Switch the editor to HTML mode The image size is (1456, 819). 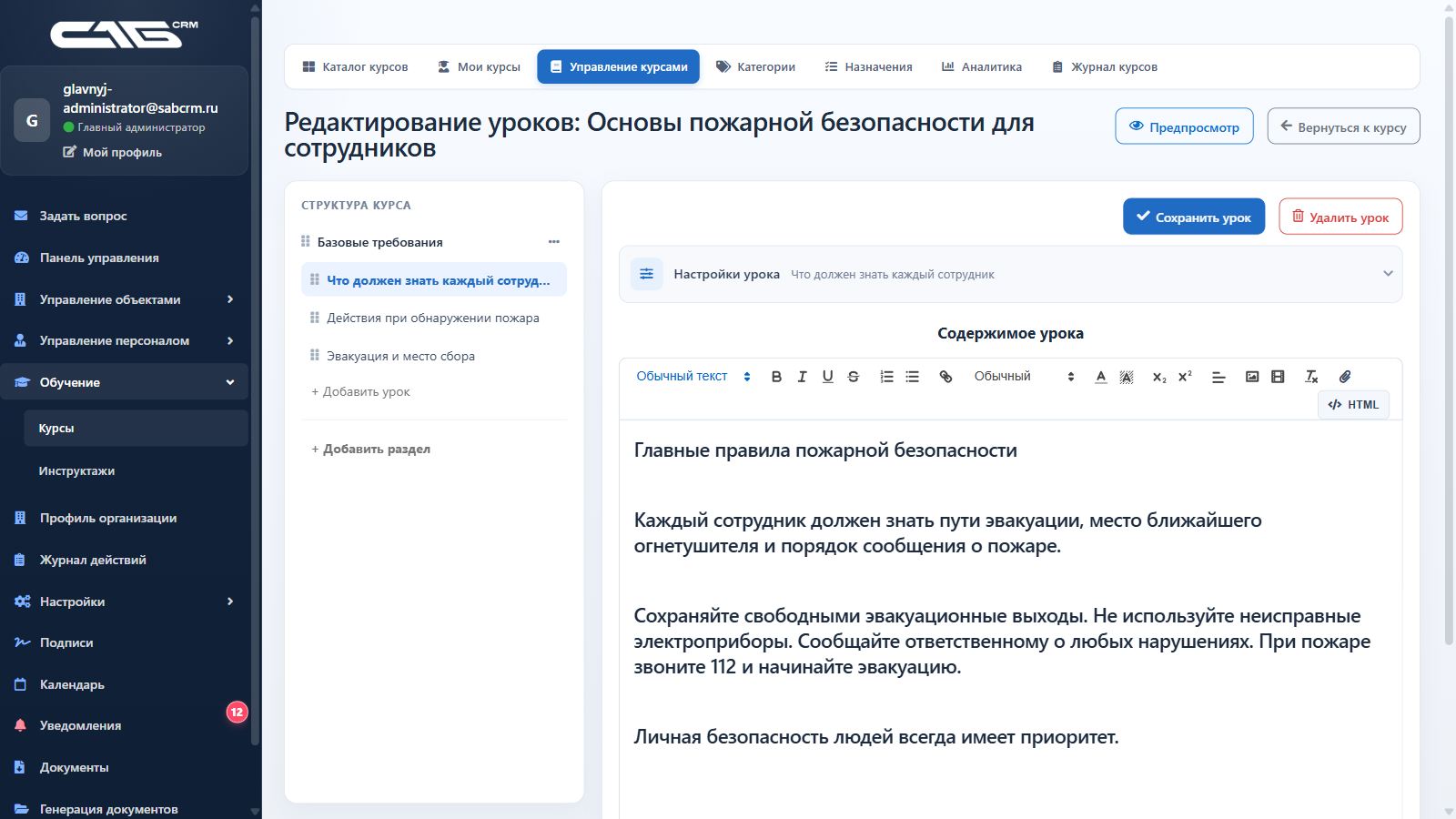[1353, 405]
